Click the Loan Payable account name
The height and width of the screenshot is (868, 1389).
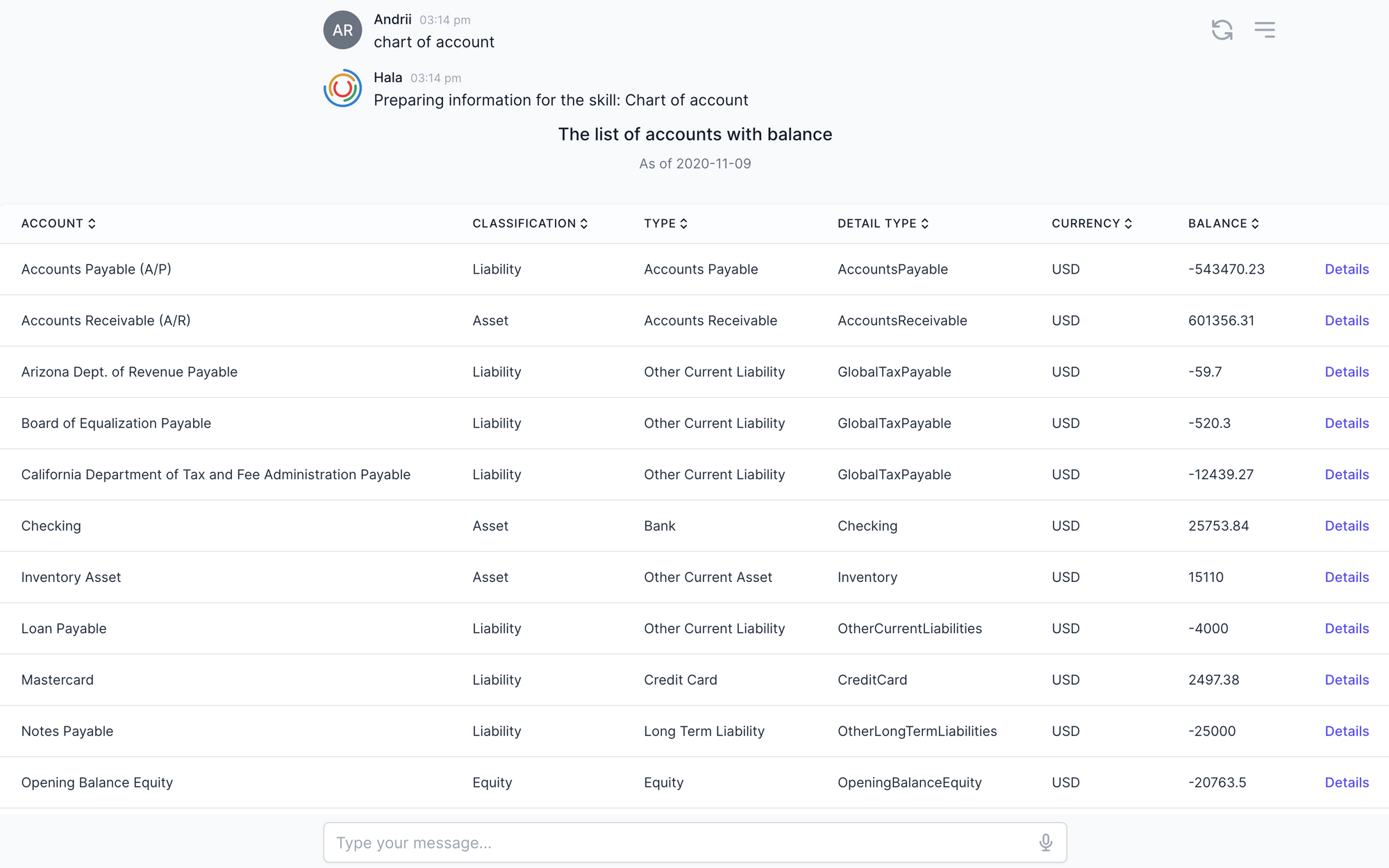click(64, 629)
